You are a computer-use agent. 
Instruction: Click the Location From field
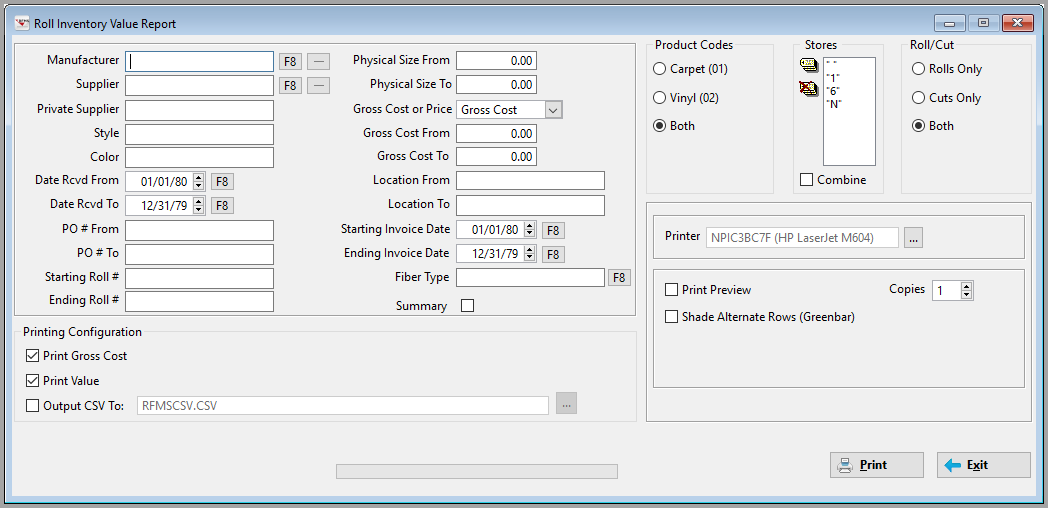pos(531,180)
